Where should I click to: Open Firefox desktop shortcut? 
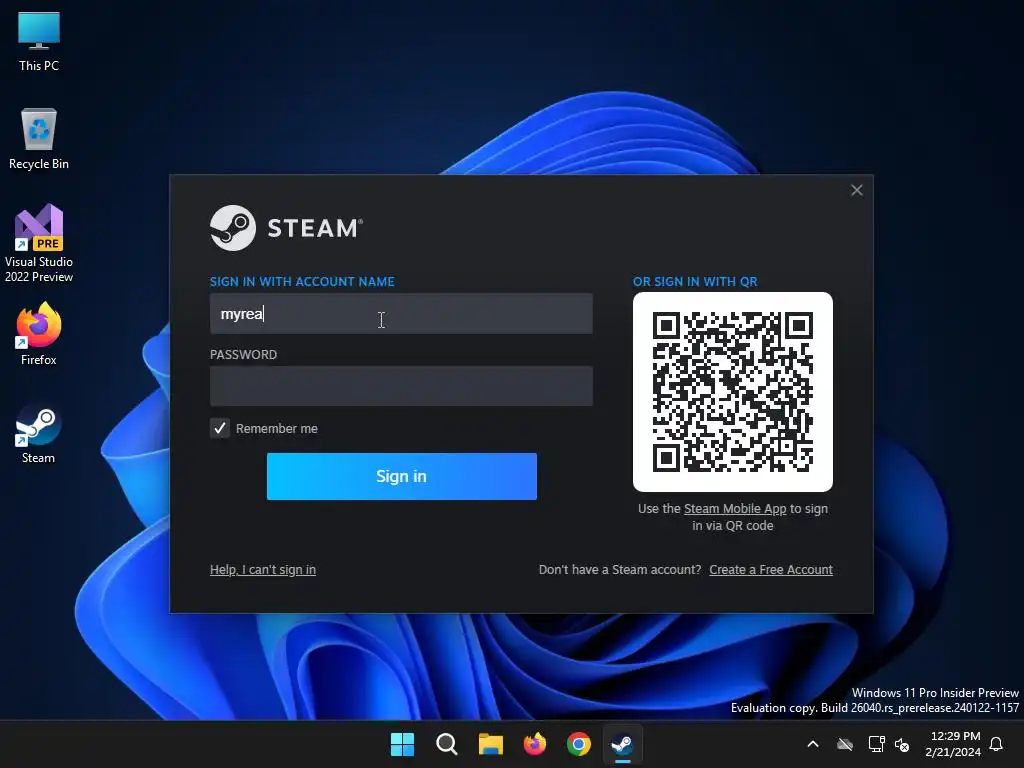point(39,334)
